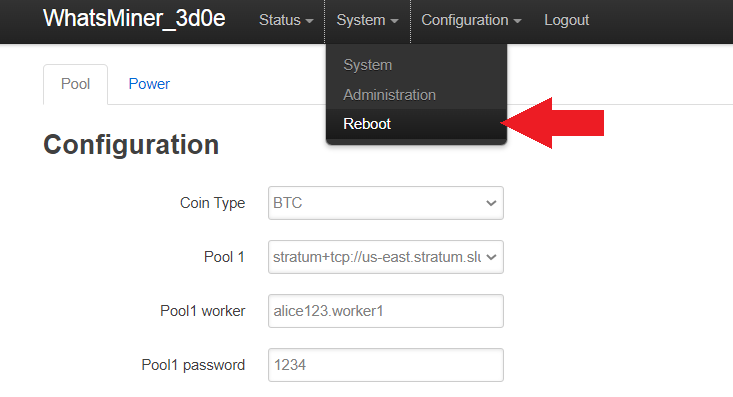The image size is (733, 397).
Task: Open the Coin Type select box showing BTC
Action: click(386, 203)
